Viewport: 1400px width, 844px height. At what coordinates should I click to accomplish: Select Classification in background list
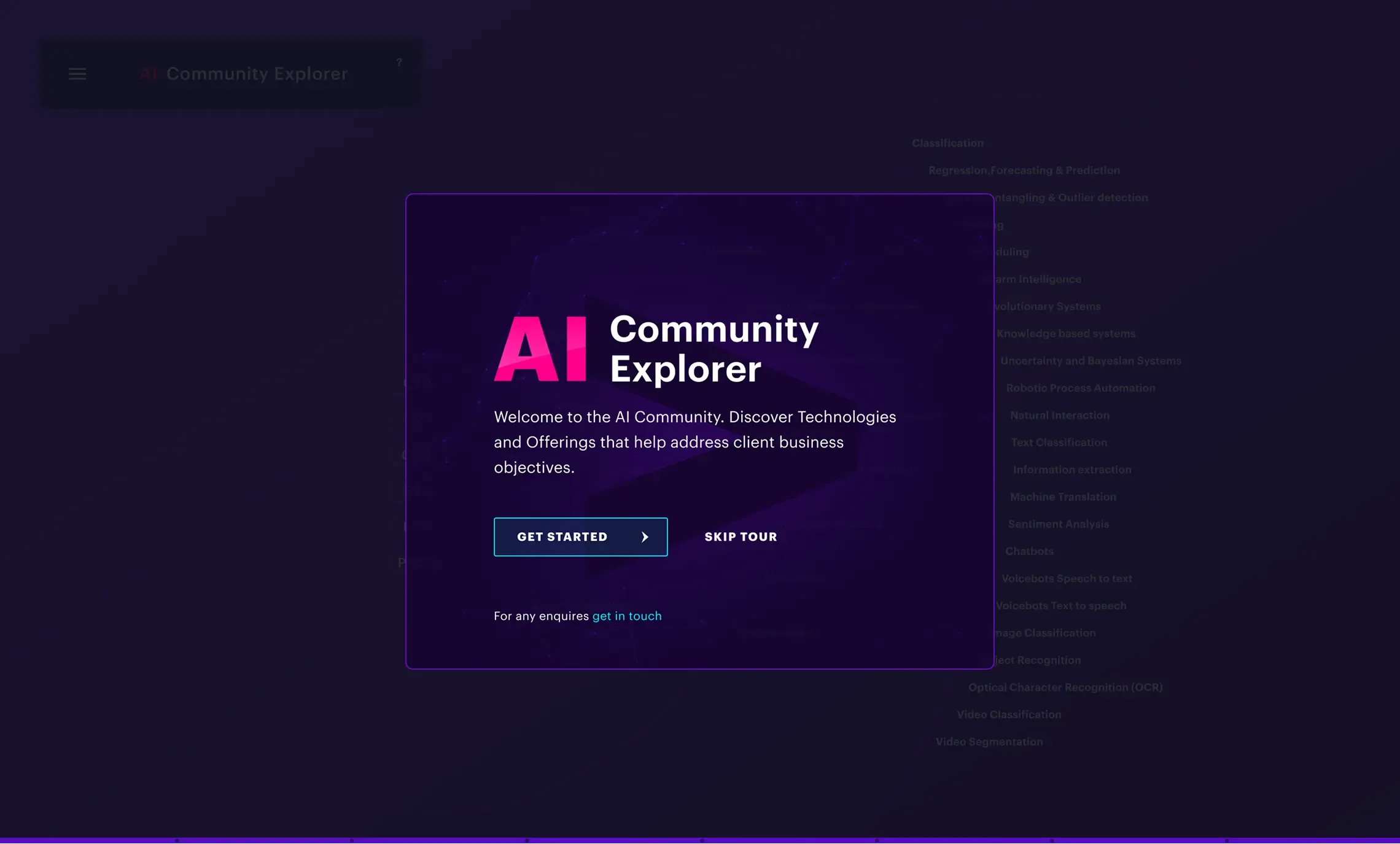pyautogui.click(x=947, y=143)
